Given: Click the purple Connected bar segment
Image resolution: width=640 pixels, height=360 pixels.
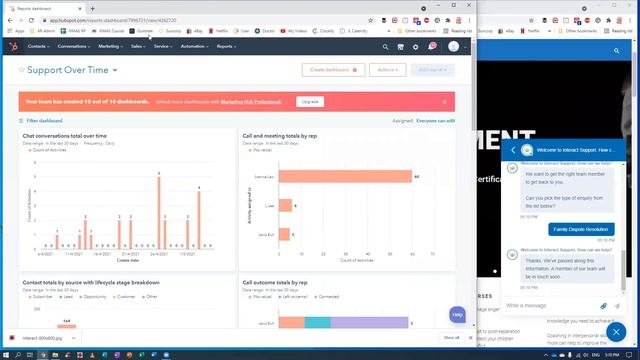Looking at the screenshot, I should tap(369, 322).
